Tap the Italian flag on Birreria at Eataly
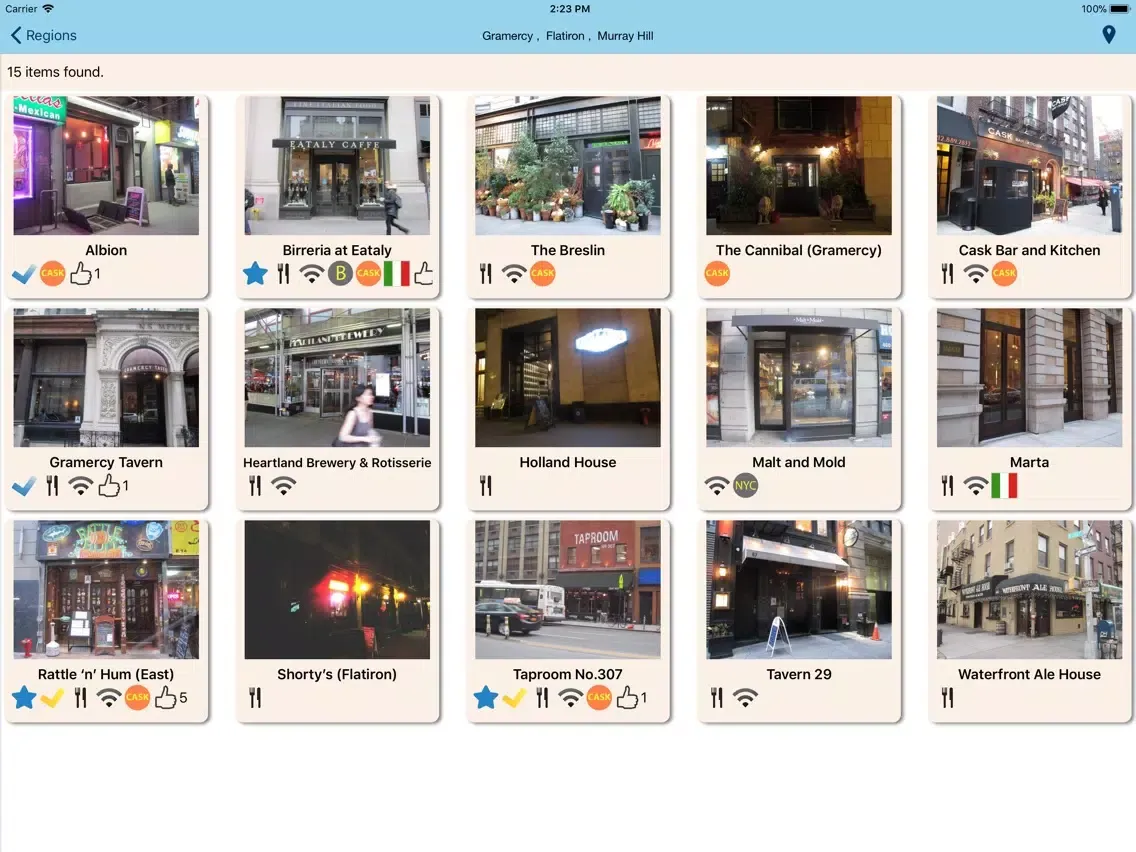This screenshot has width=1136, height=852. click(396, 274)
